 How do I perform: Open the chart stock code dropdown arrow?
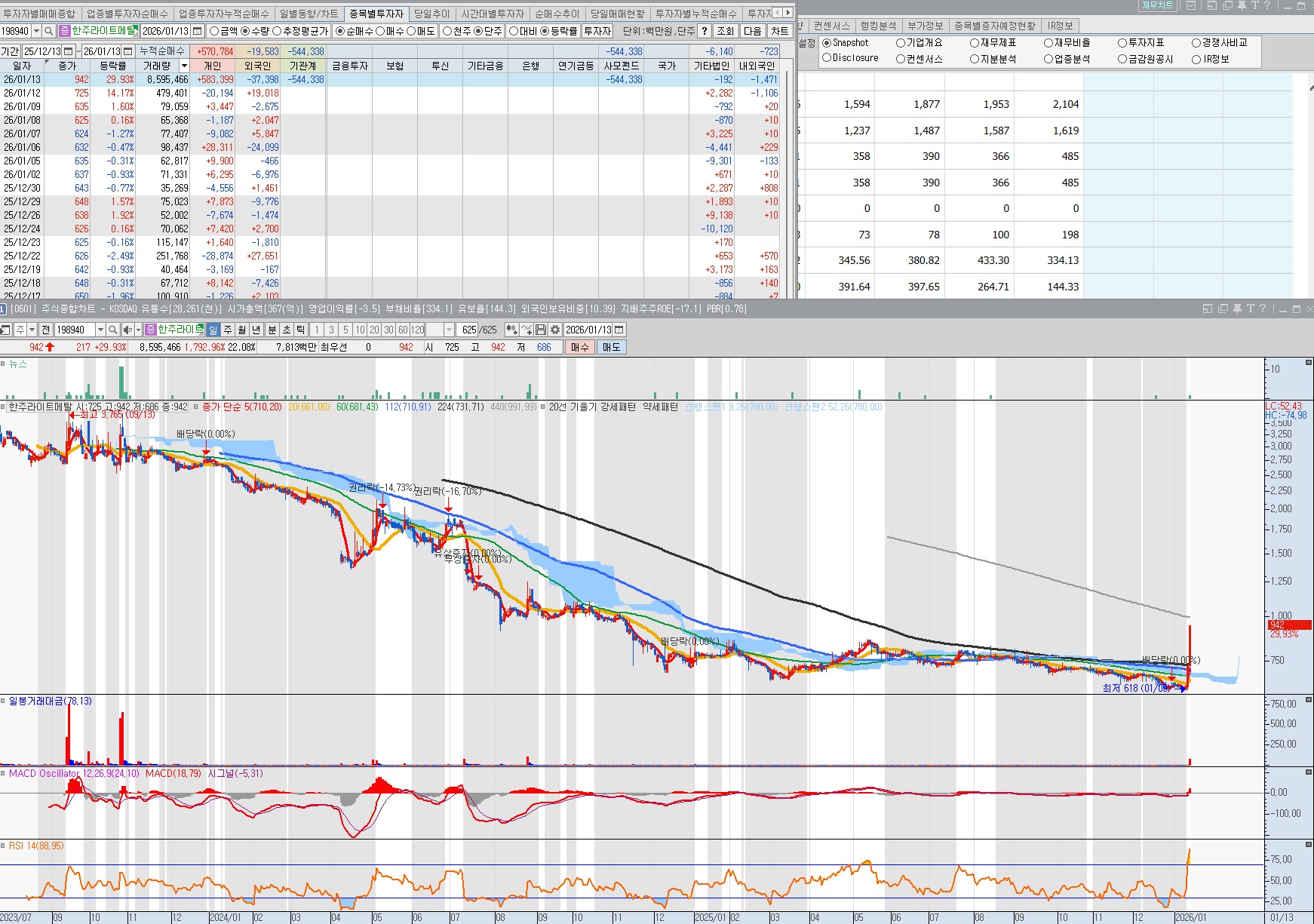click(x=100, y=330)
